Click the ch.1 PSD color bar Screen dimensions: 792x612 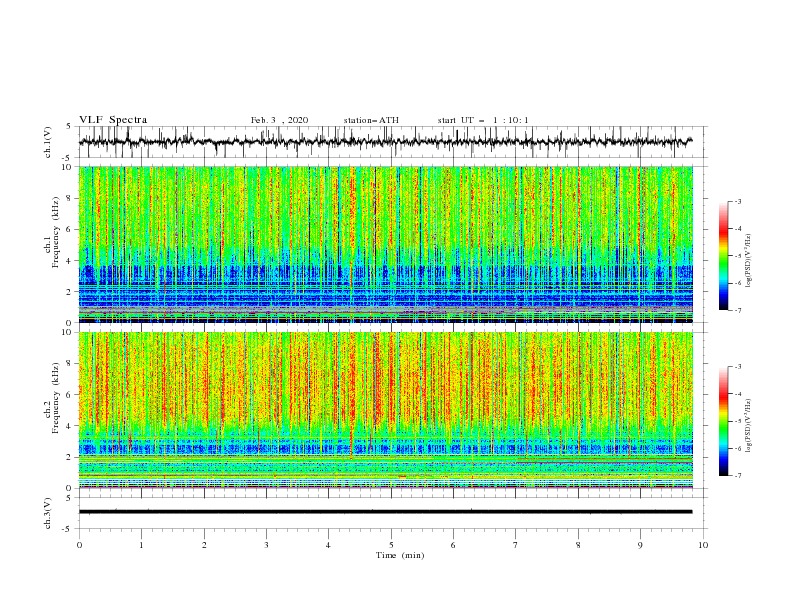pyautogui.click(x=723, y=256)
